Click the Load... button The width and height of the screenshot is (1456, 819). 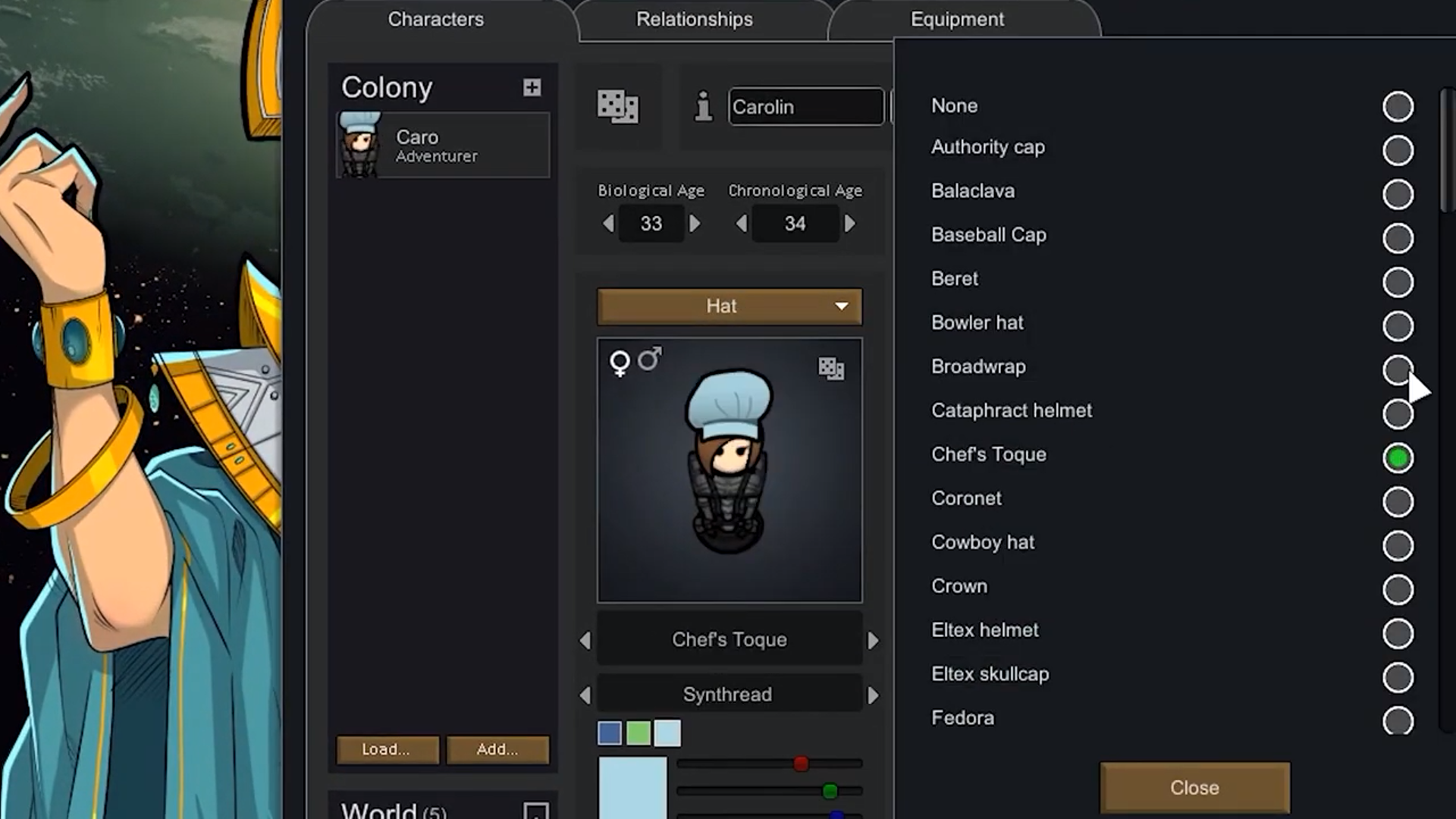(x=388, y=749)
